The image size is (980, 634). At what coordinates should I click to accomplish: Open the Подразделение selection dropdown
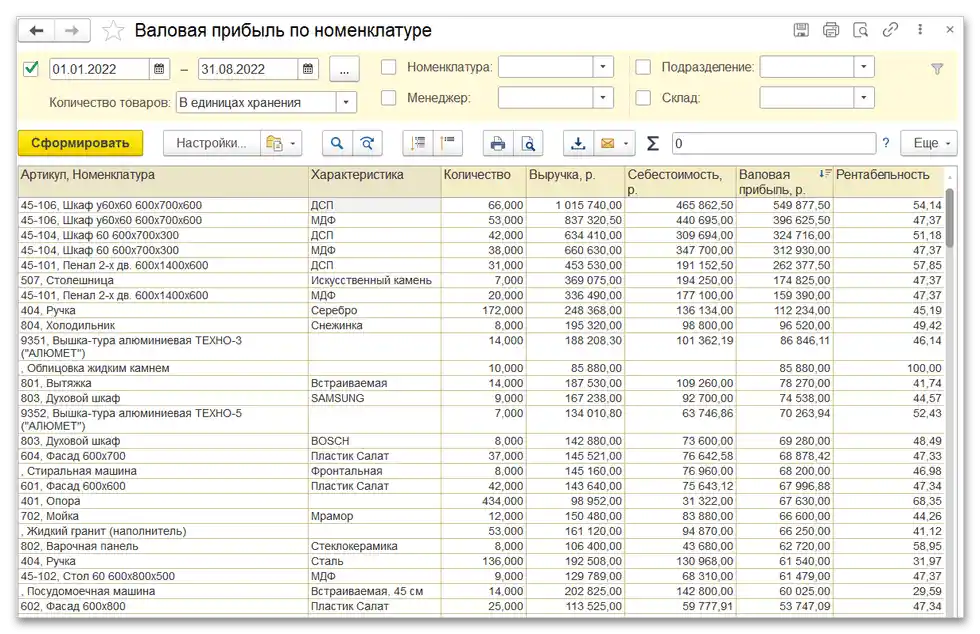pos(863,66)
